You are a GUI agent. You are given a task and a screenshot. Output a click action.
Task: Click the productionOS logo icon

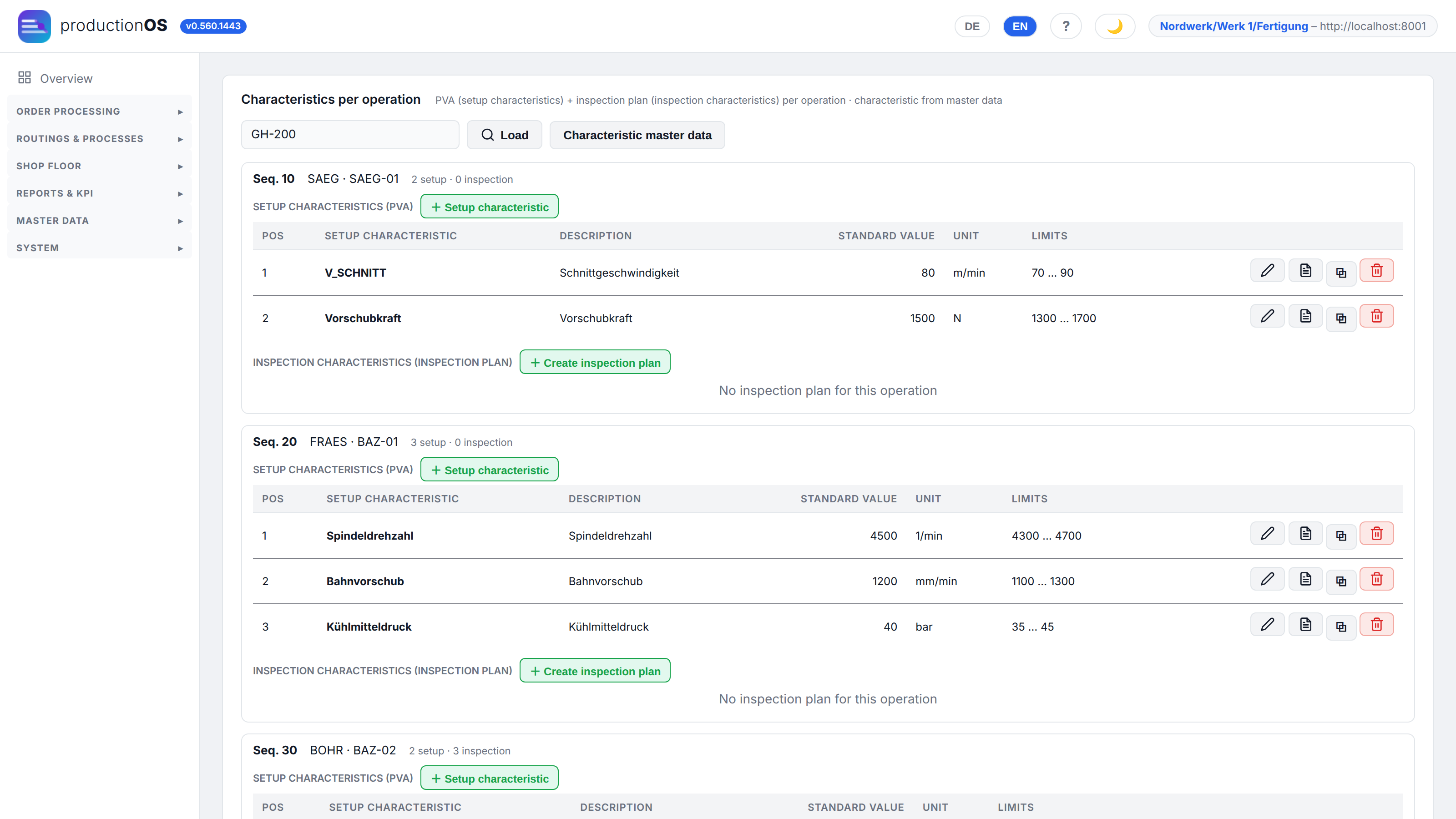click(x=35, y=26)
